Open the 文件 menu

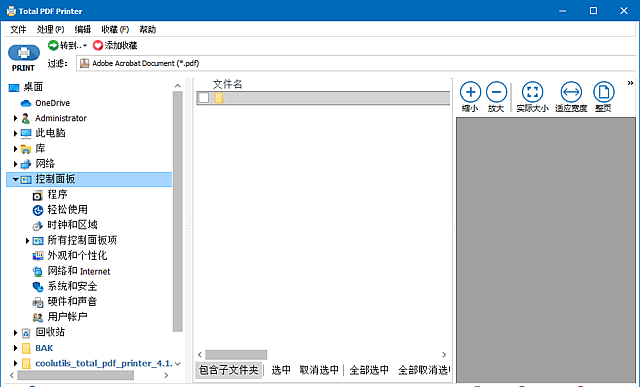(18, 29)
